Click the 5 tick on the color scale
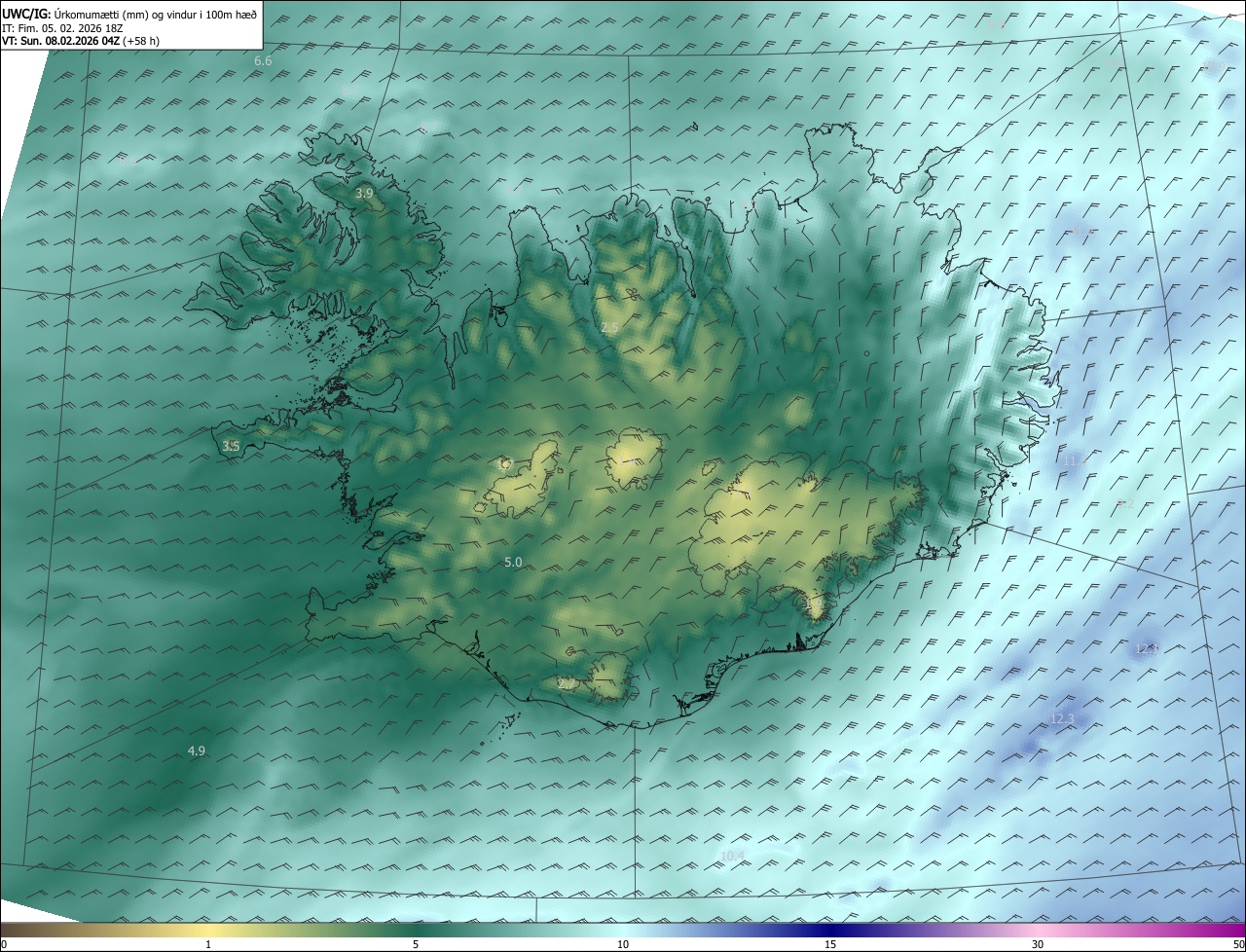Screen dimensions: 1246x952 click(x=416, y=944)
